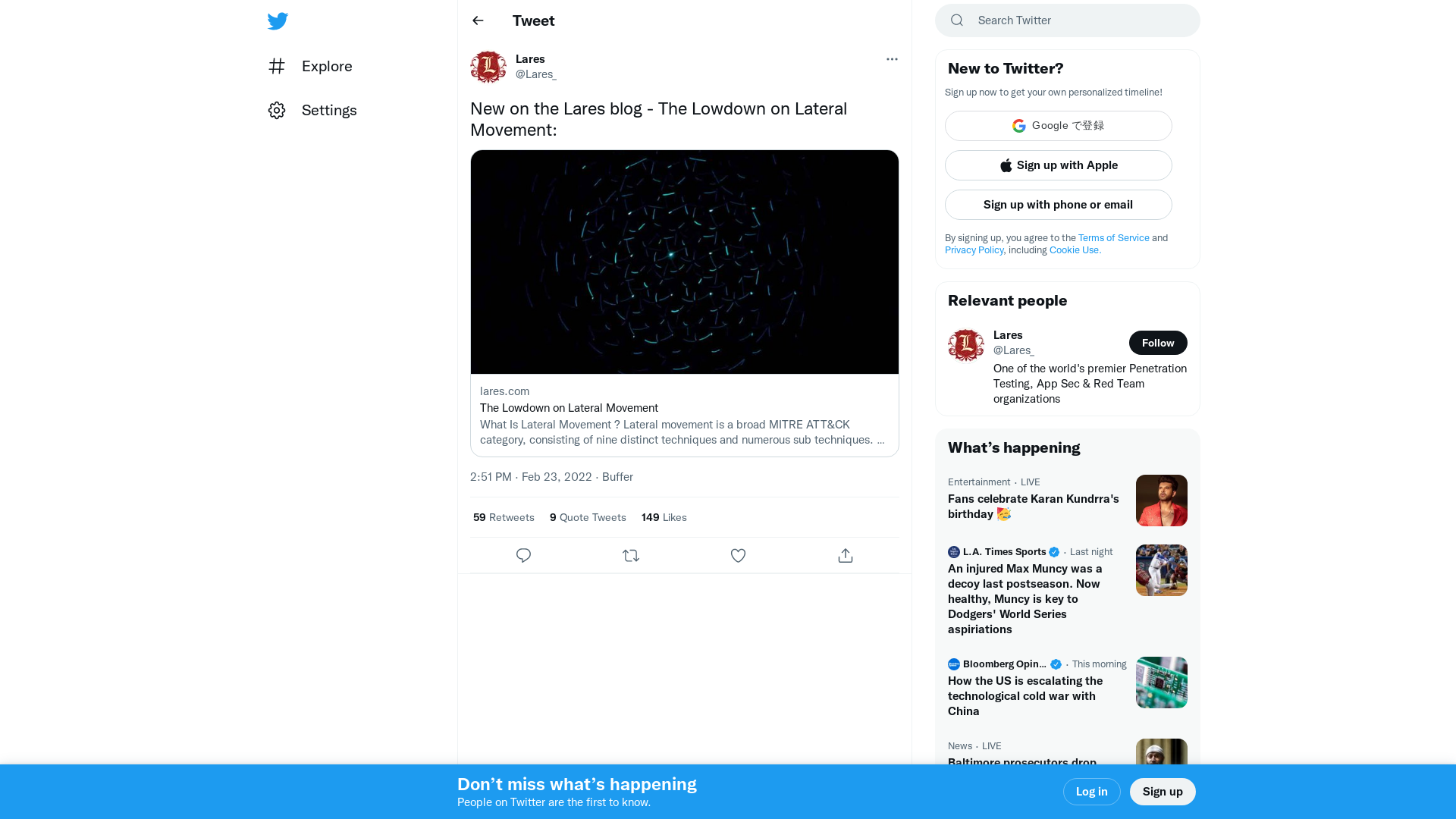View the 59 Retweets list
This screenshot has width=1456, height=819.
[x=504, y=517]
